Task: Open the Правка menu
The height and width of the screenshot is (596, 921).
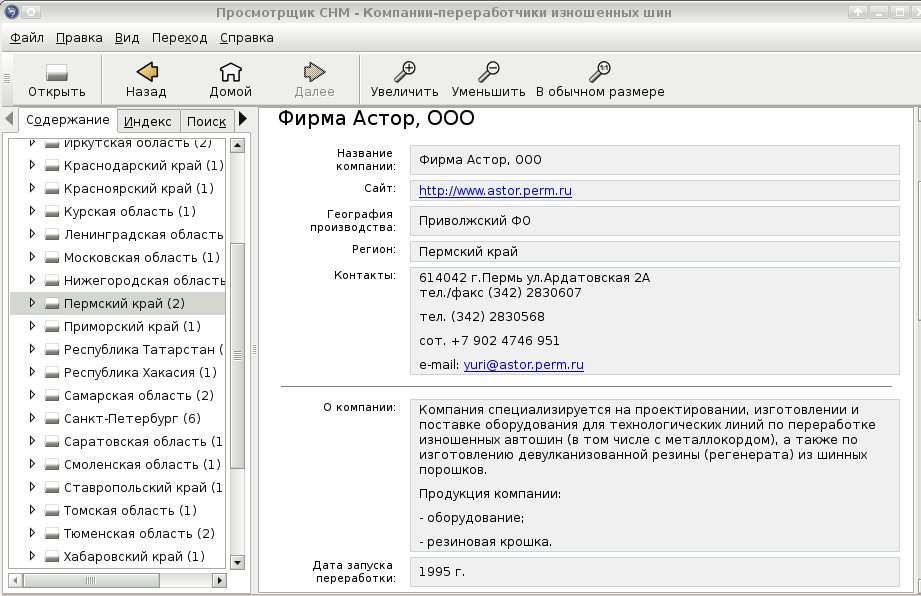Action: point(79,38)
